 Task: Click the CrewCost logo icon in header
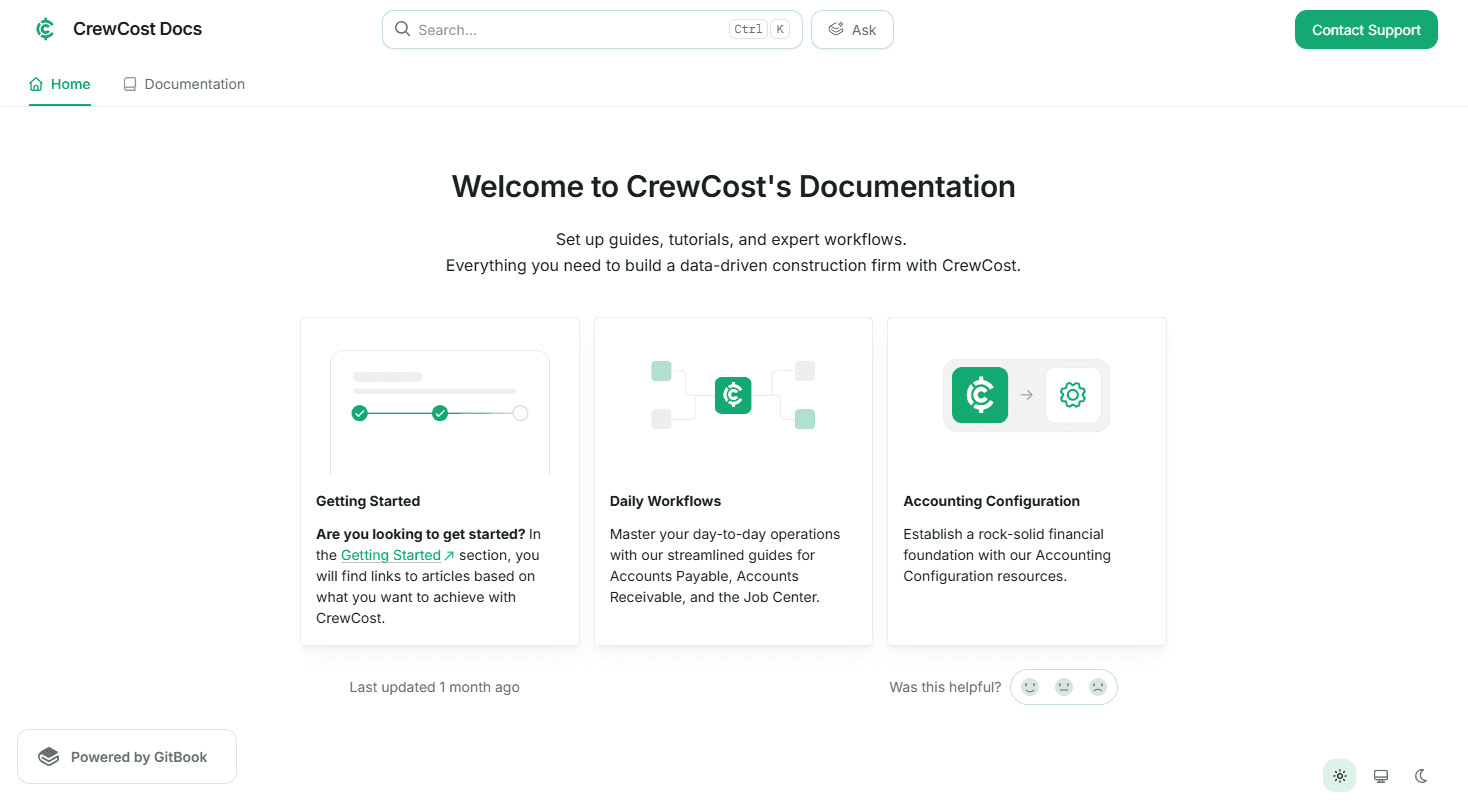coord(45,29)
